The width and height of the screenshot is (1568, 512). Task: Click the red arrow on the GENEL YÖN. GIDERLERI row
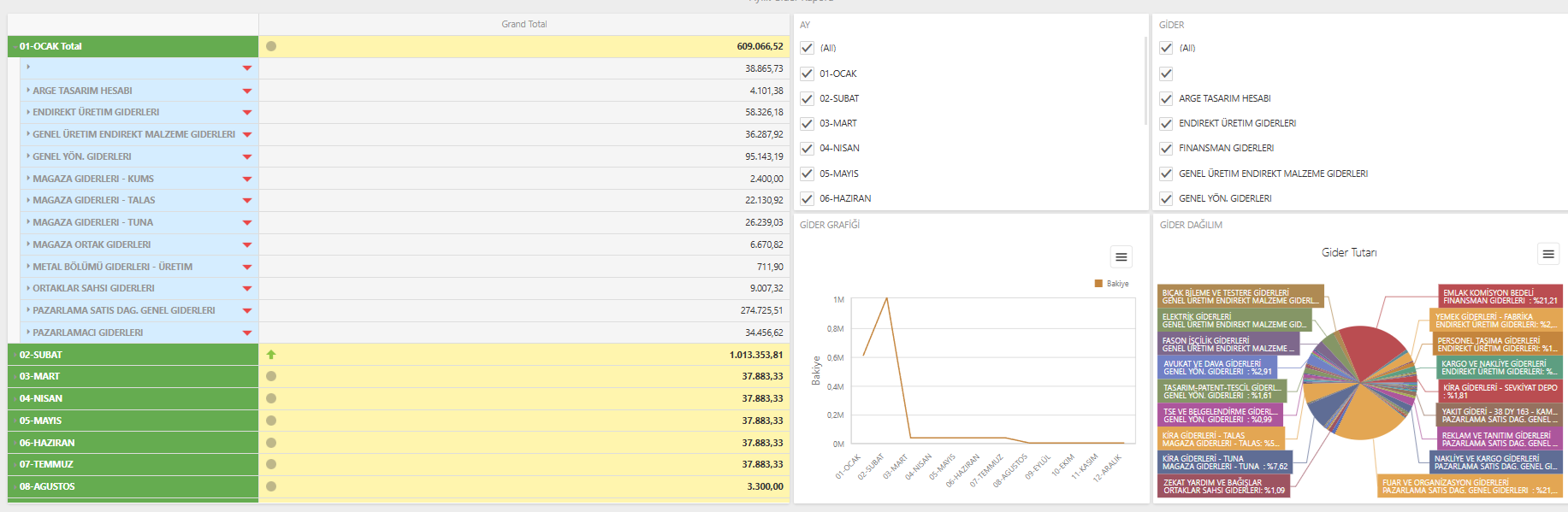click(247, 156)
